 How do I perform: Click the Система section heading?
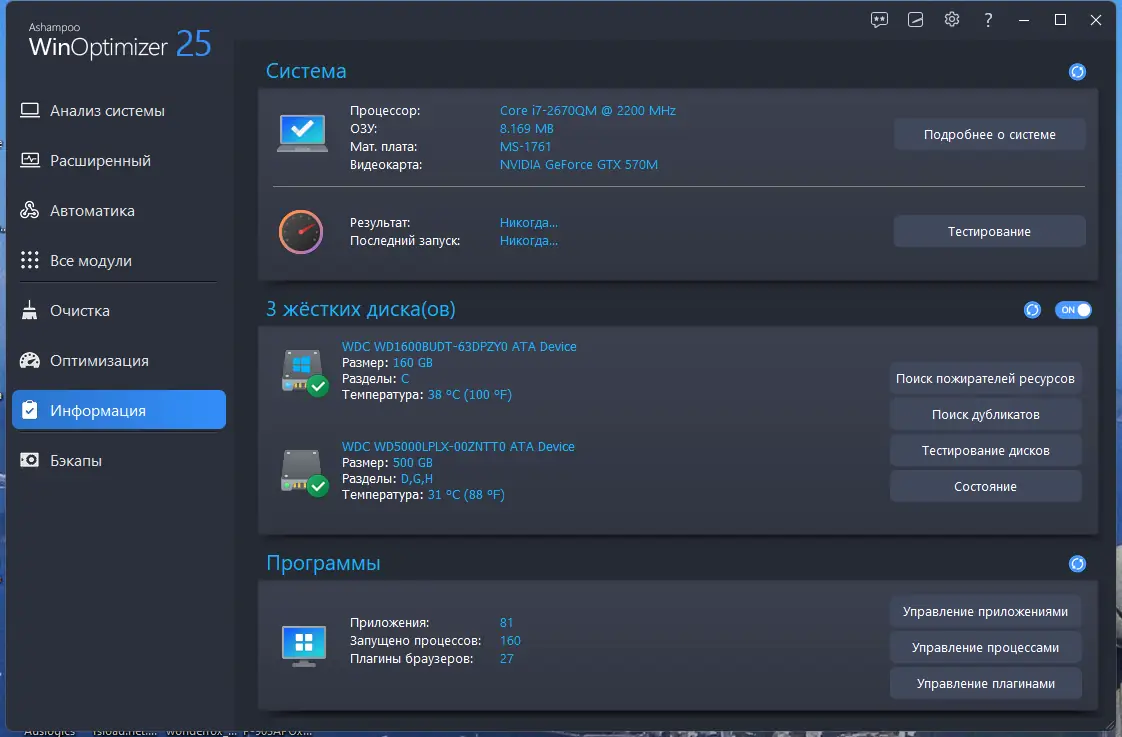click(306, 71)
